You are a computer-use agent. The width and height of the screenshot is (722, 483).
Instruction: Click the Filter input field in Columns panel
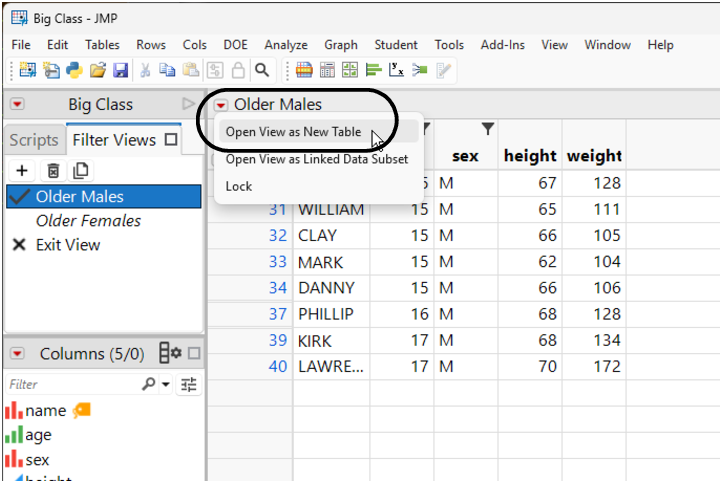[x=74, y=384]
